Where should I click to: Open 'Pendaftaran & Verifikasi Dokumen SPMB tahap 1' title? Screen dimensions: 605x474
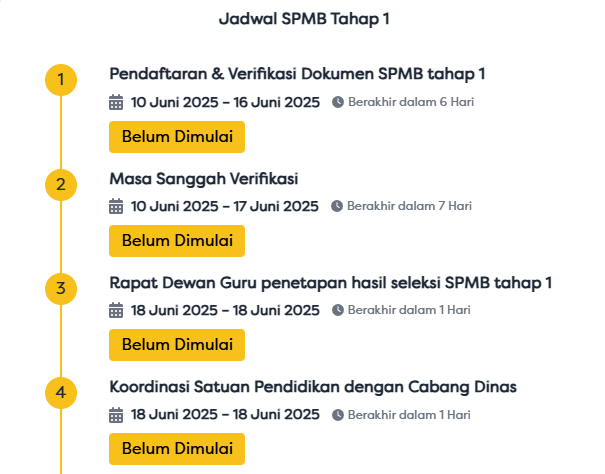point(297,75)
